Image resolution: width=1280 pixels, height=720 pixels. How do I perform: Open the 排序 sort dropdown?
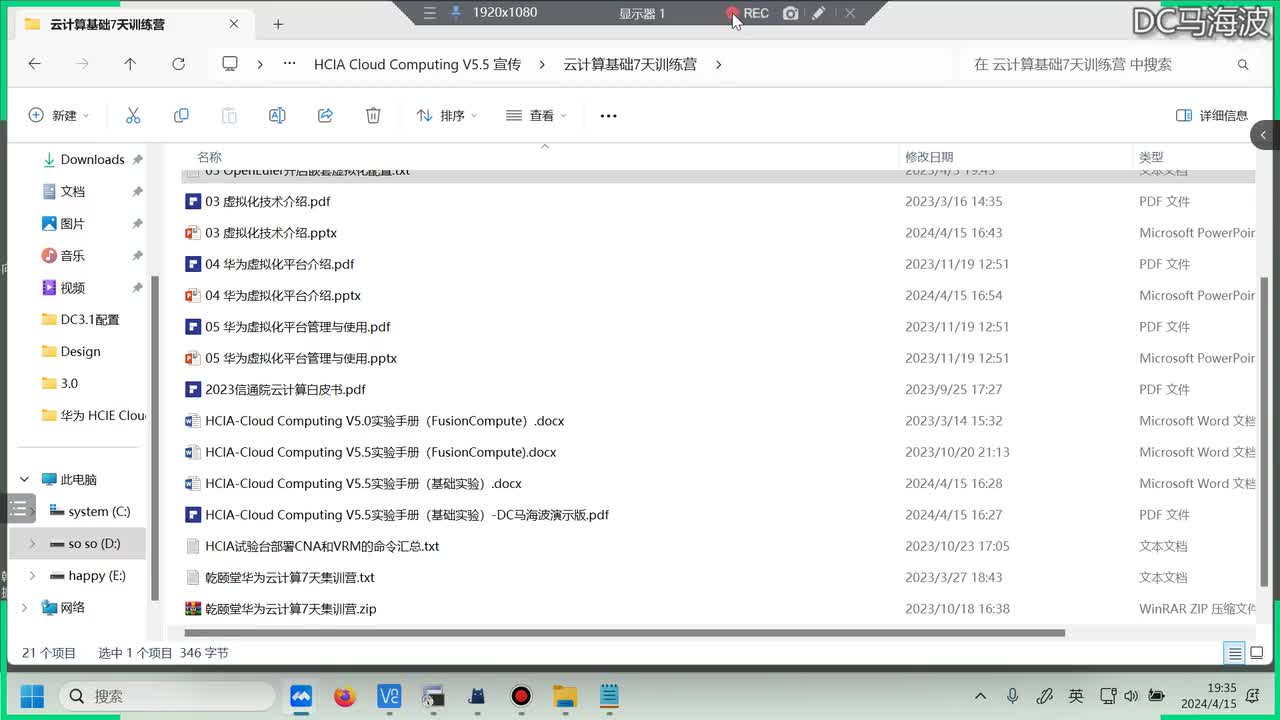(x=447, y=116)
